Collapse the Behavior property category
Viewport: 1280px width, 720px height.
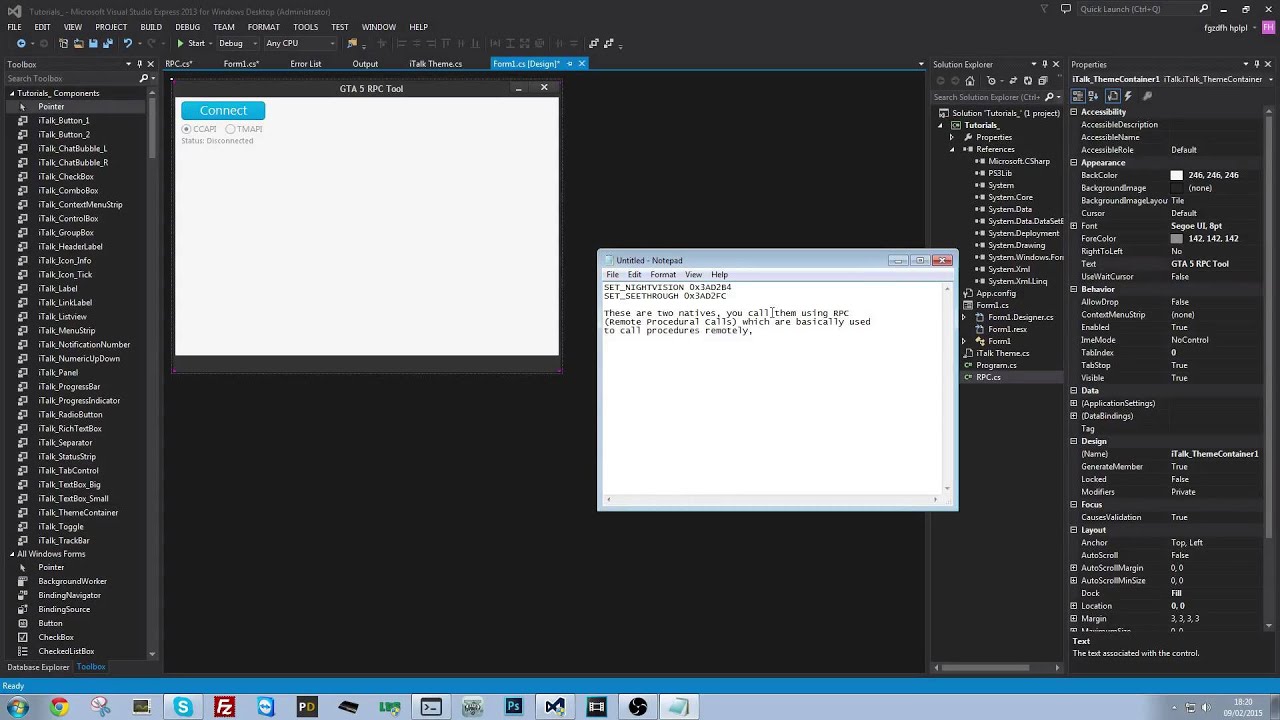[1074, 289]
